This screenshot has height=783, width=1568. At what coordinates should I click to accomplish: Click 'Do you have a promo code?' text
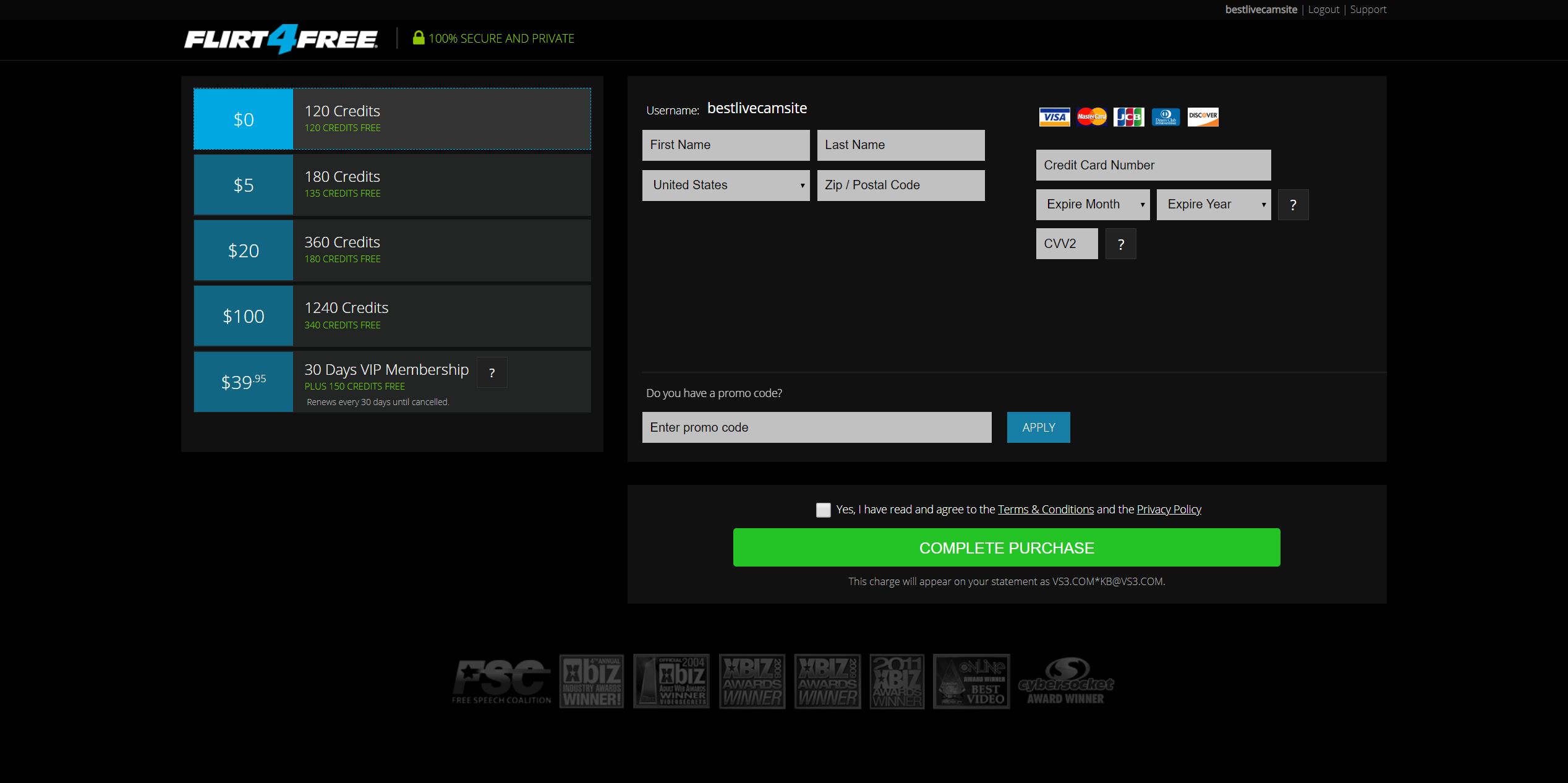coord(714,393)
